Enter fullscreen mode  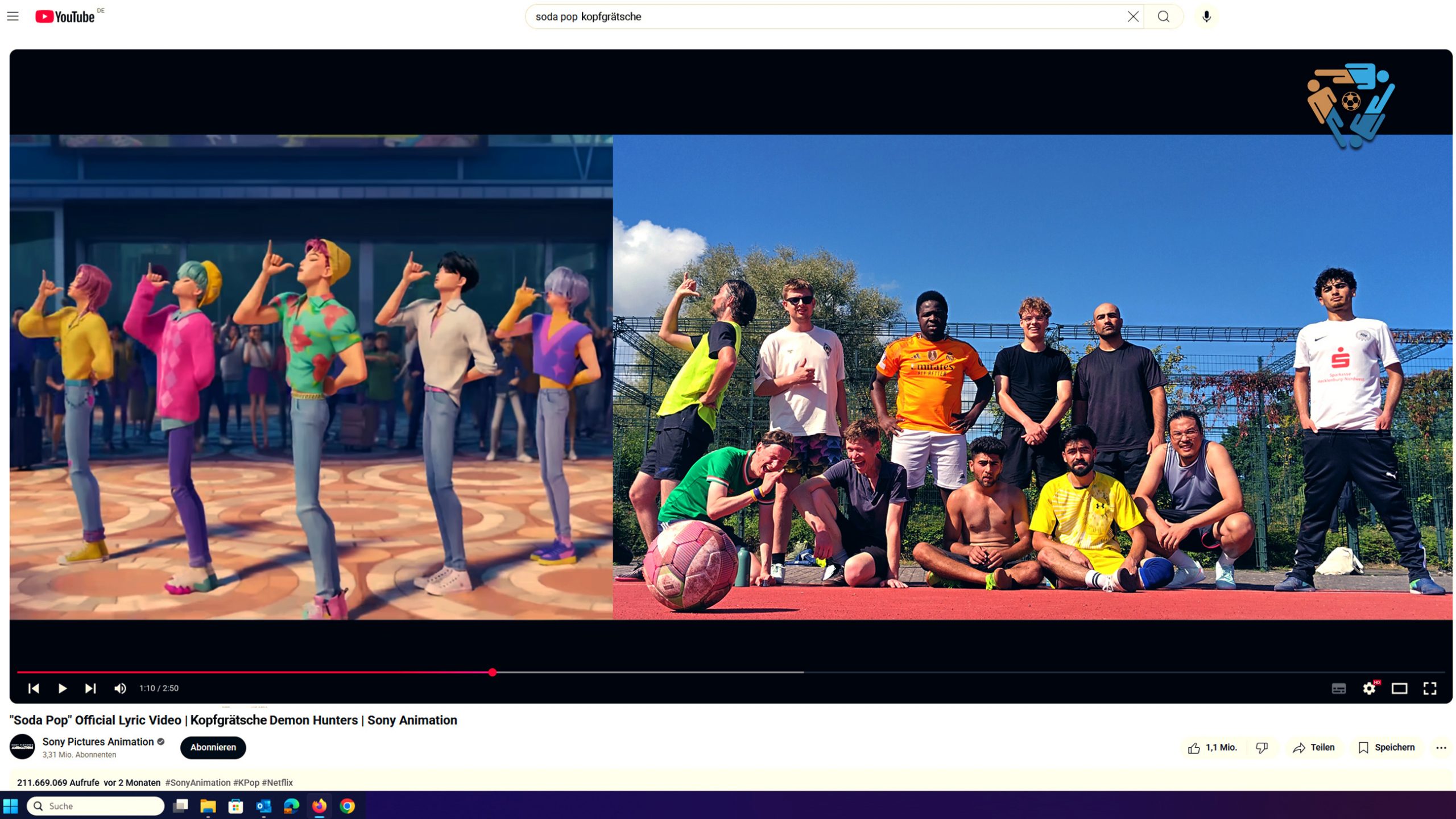[x=1429, y=689]
